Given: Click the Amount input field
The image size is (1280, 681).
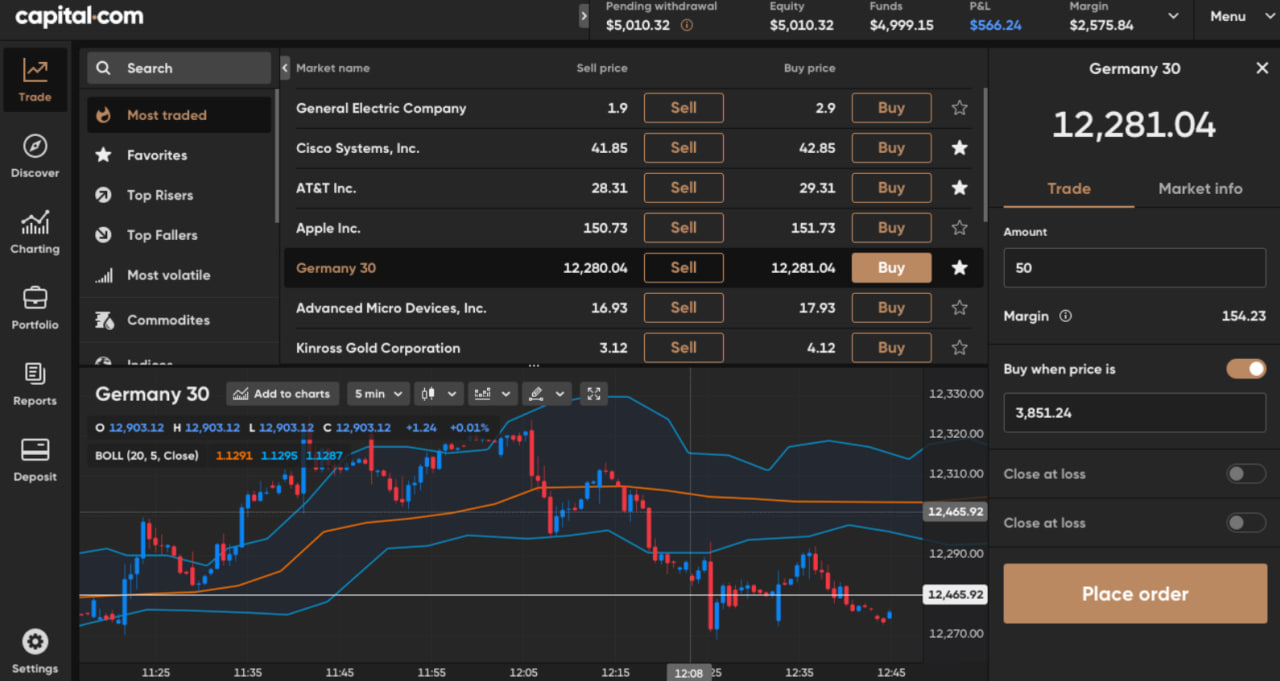Looking at the screenshot, I should coord(1134,268).
